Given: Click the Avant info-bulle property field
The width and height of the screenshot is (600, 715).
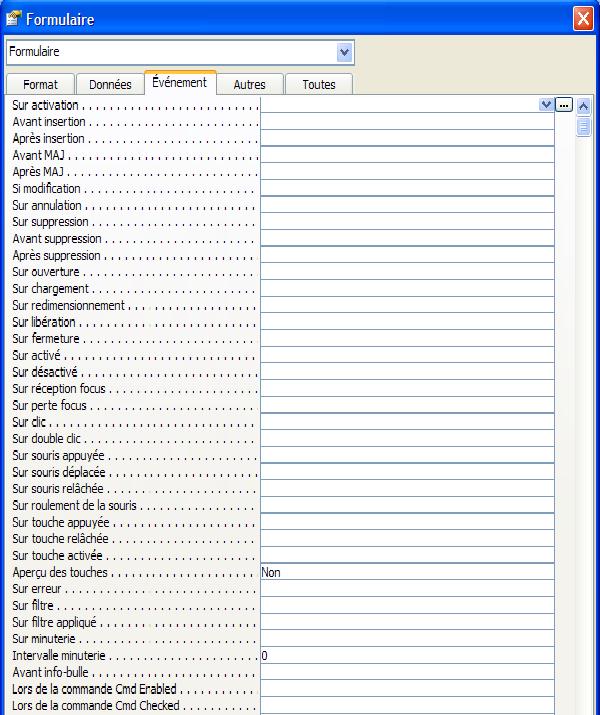Looking at the screenshot, I should click(407, 673).
